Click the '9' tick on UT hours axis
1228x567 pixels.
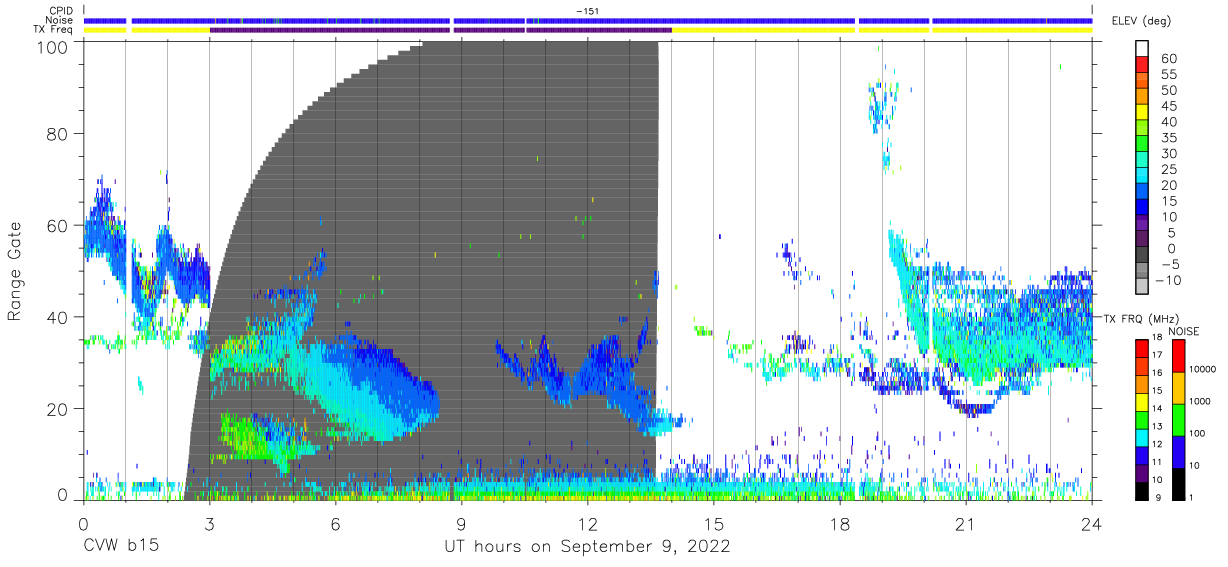coord(461,523)
